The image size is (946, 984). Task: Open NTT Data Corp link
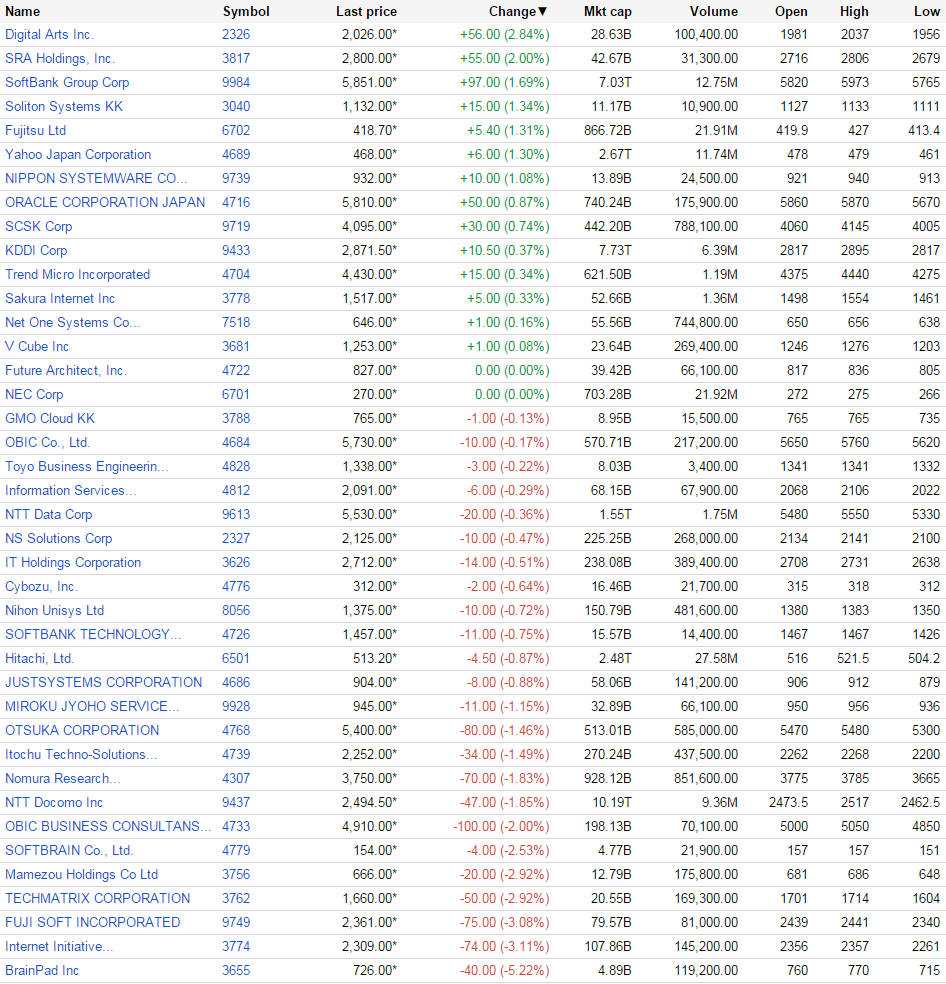[x=48, y=514]
